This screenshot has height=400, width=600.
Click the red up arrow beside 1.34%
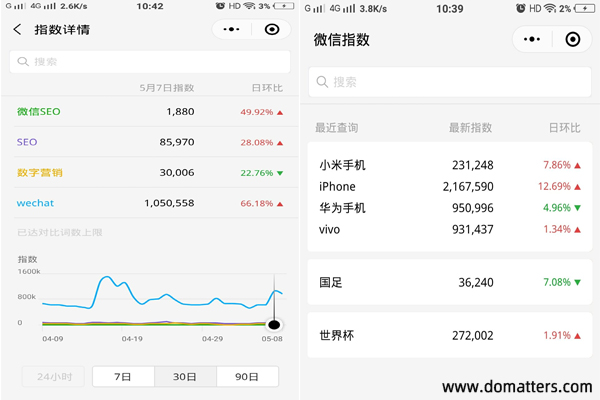point(577,230)
